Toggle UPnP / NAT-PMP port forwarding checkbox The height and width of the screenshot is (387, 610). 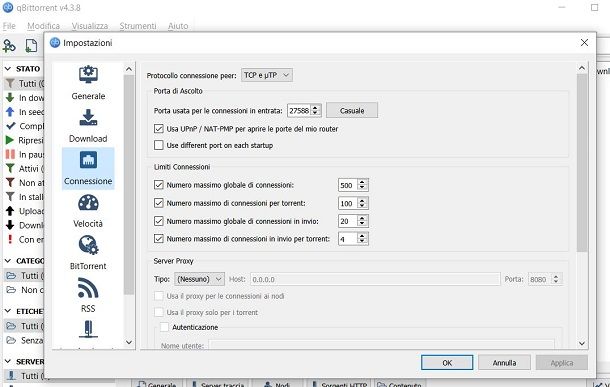pyautogui.click(x=158, y=129)
